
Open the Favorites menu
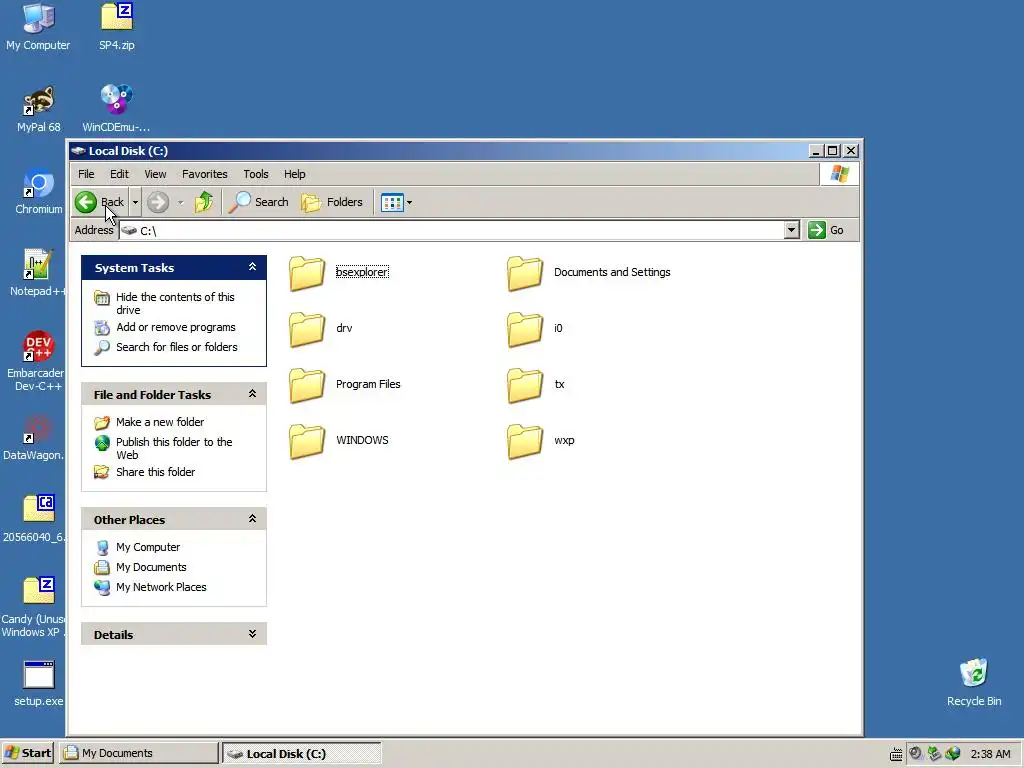tap(204, 174)
